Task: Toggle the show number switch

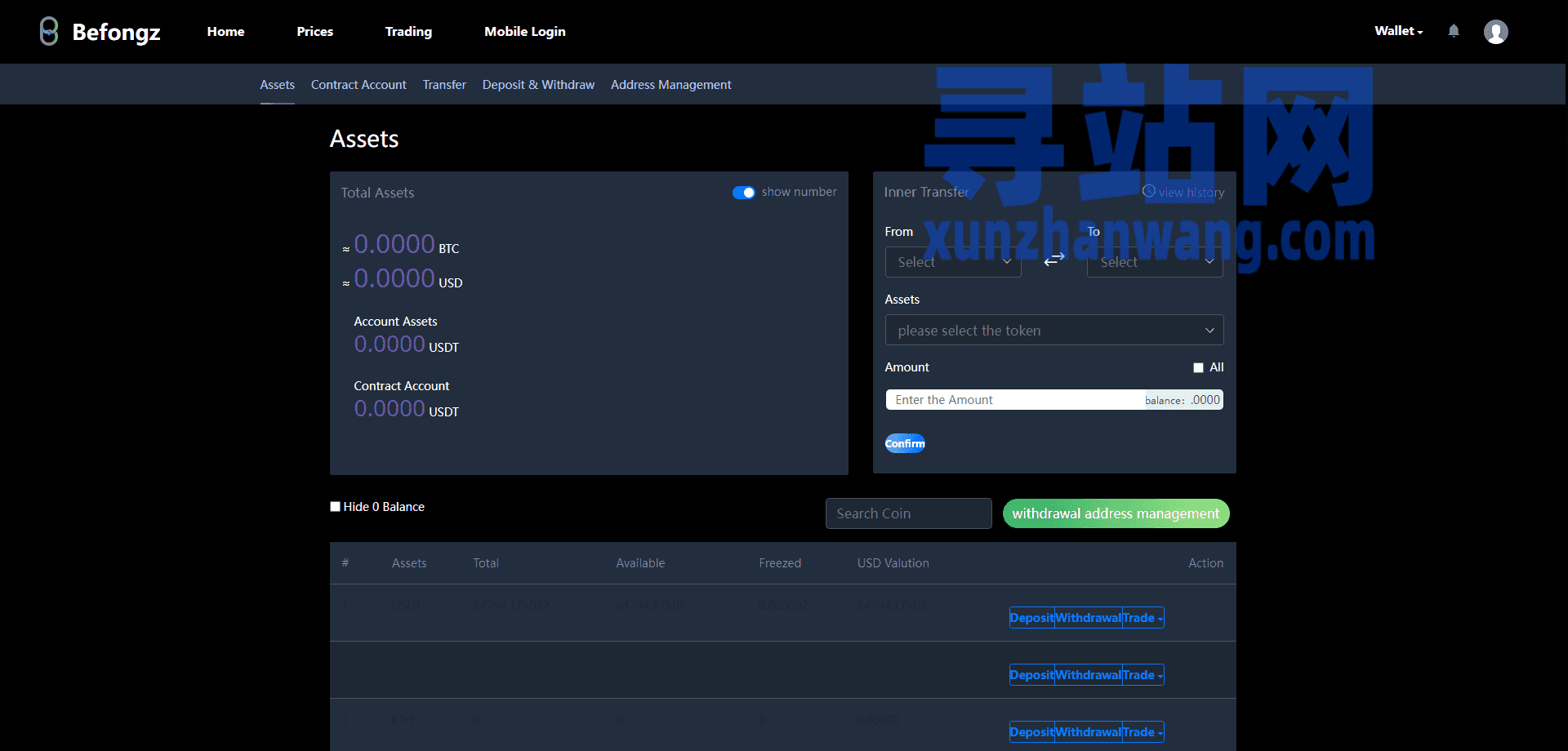Action: pos(743,193)
